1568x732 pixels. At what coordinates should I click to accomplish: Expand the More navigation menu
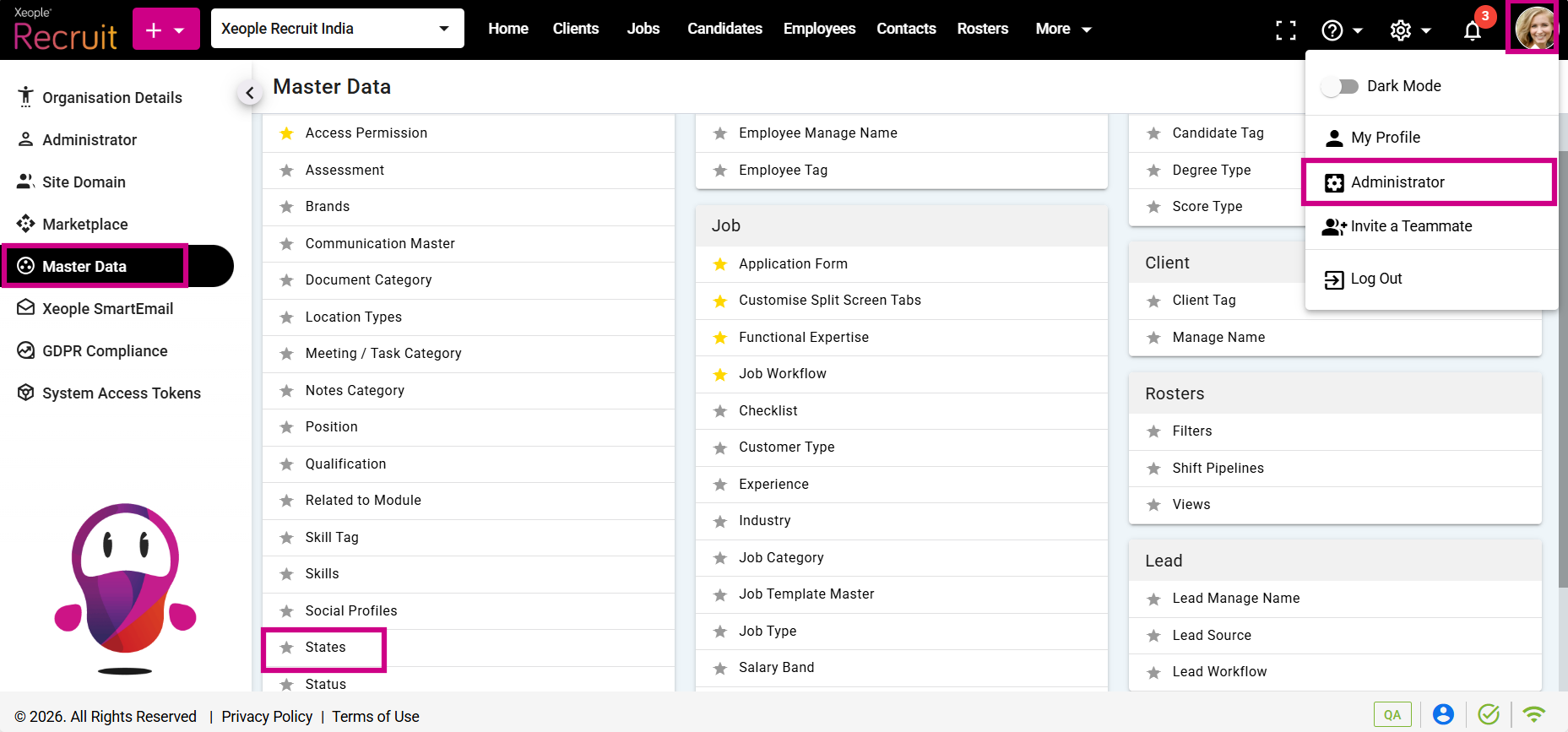pos(1062,29)
